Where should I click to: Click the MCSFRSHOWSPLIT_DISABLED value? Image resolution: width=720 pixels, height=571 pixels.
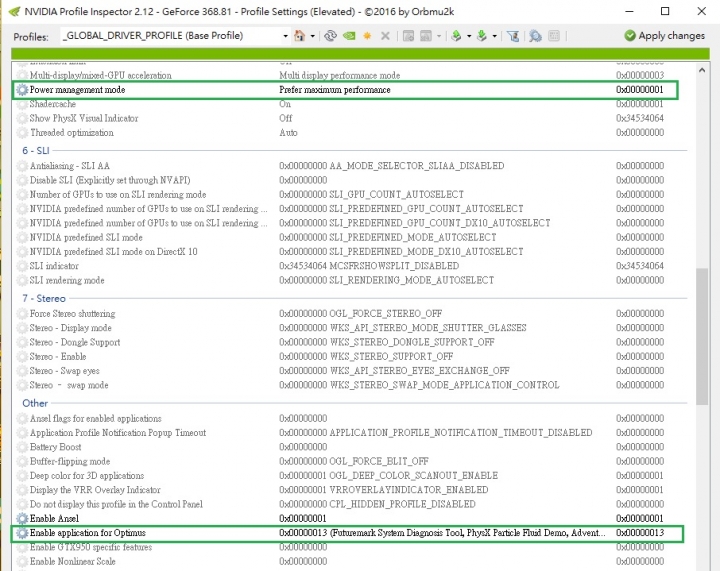coord(394,266)
